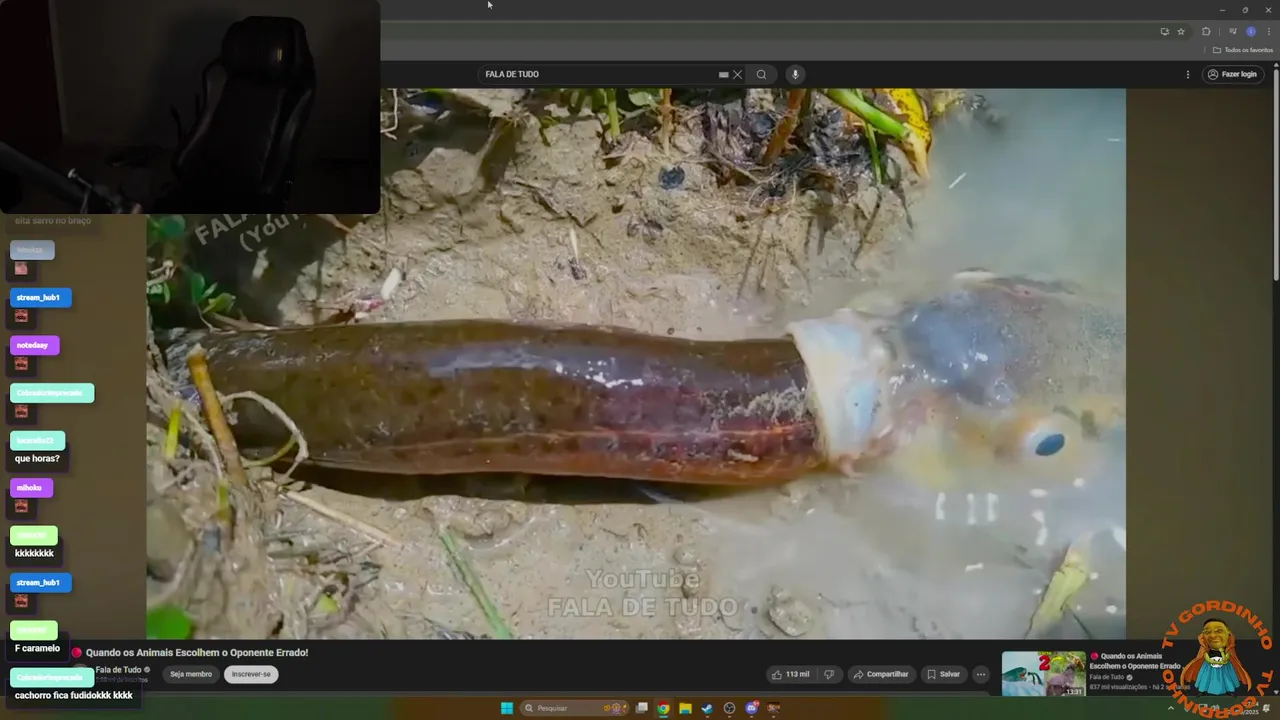Click mihoku username in chat overlay
Image resolution: width=1280 pixels, height=720 pixels.
pos(29,488)
